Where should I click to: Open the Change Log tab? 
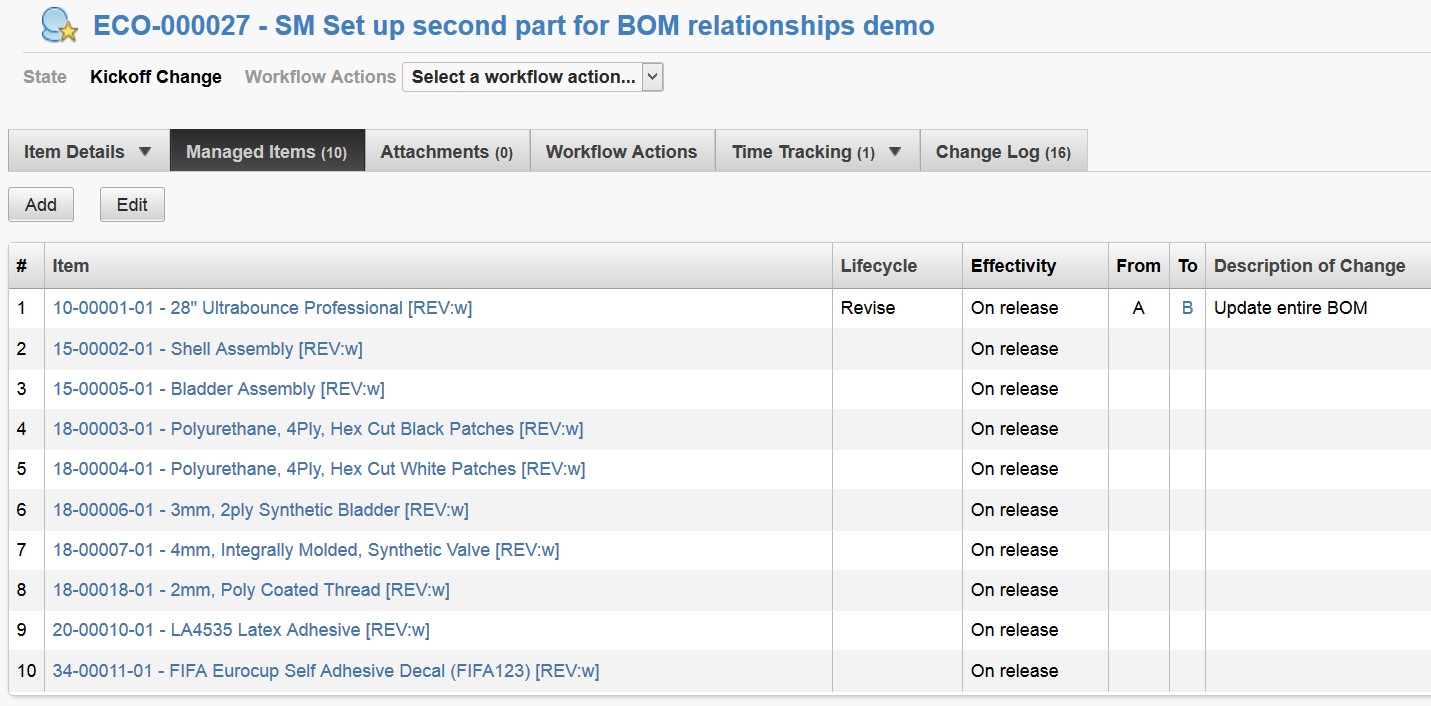(x=1003, y=151)
